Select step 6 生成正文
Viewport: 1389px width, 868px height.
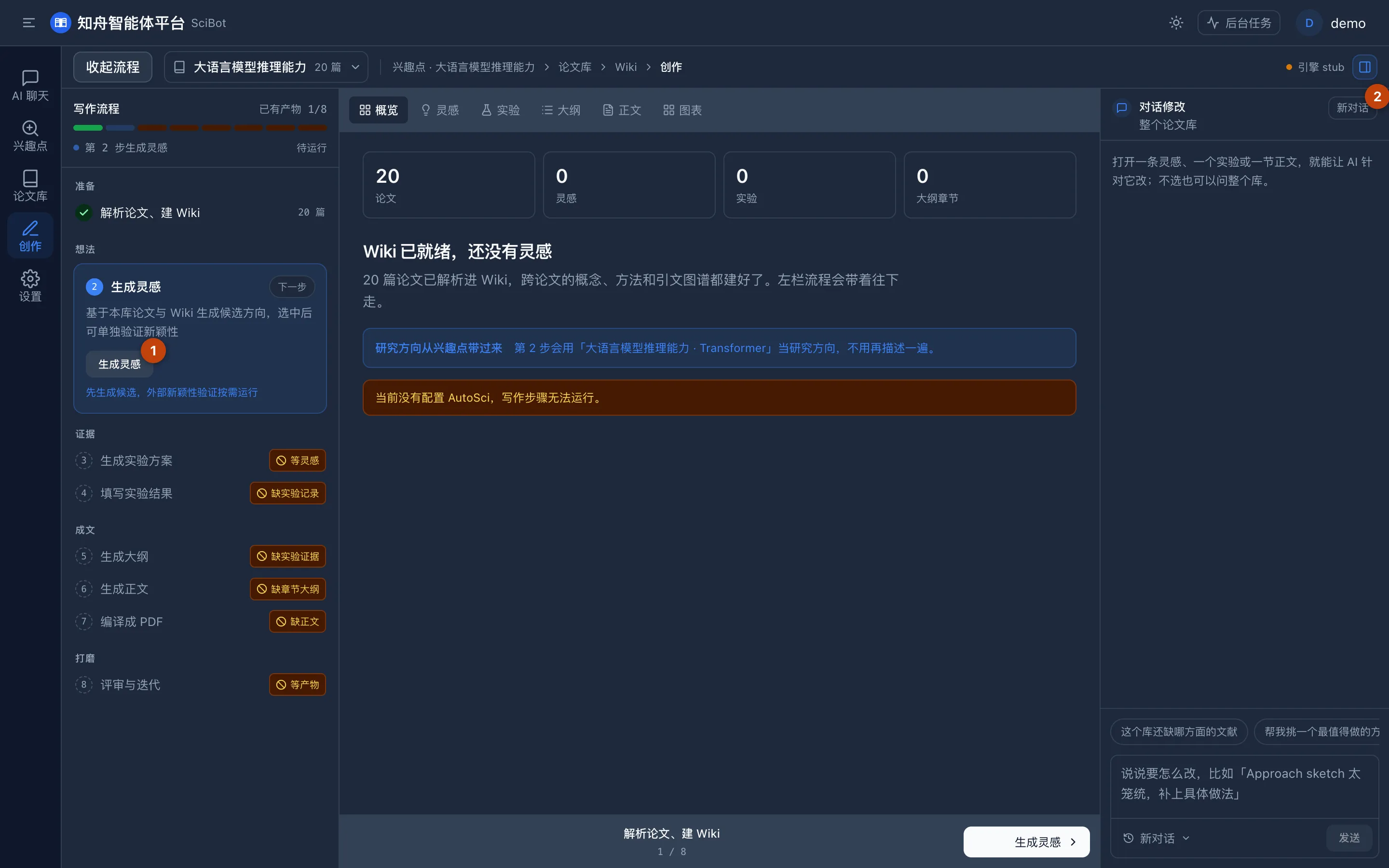tap(200, 589)
